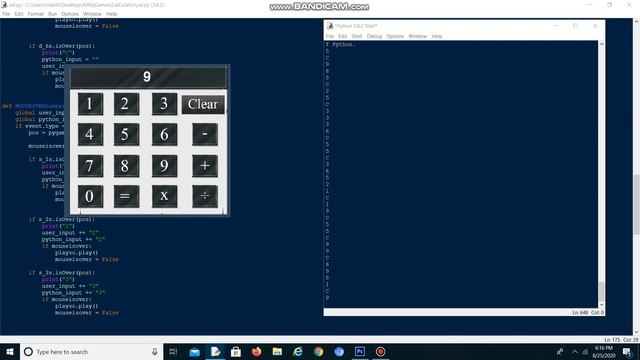
Task: Click the microphone icon in search box
Action: pos(155,352)
